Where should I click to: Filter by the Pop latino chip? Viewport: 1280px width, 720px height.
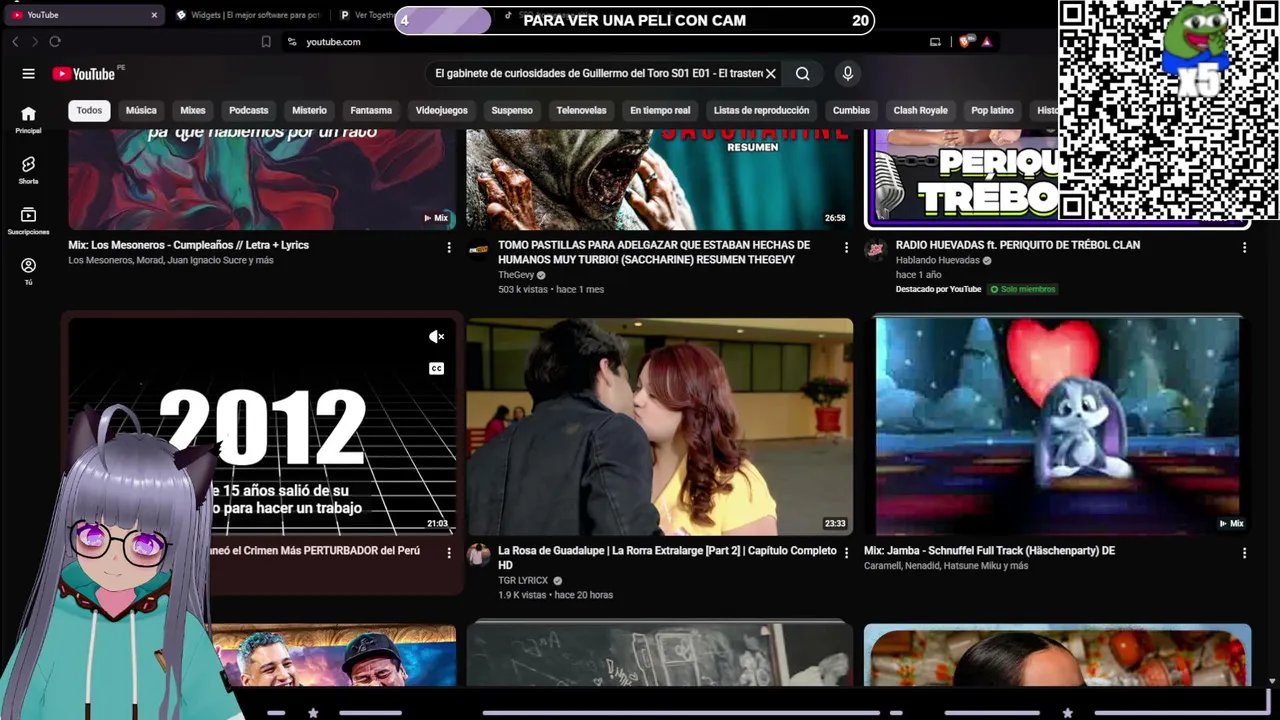click(x=992, y=110)
